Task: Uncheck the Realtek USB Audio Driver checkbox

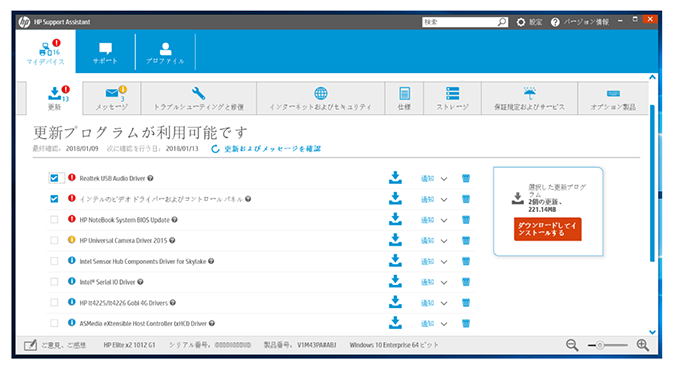Action: (54, 178)
